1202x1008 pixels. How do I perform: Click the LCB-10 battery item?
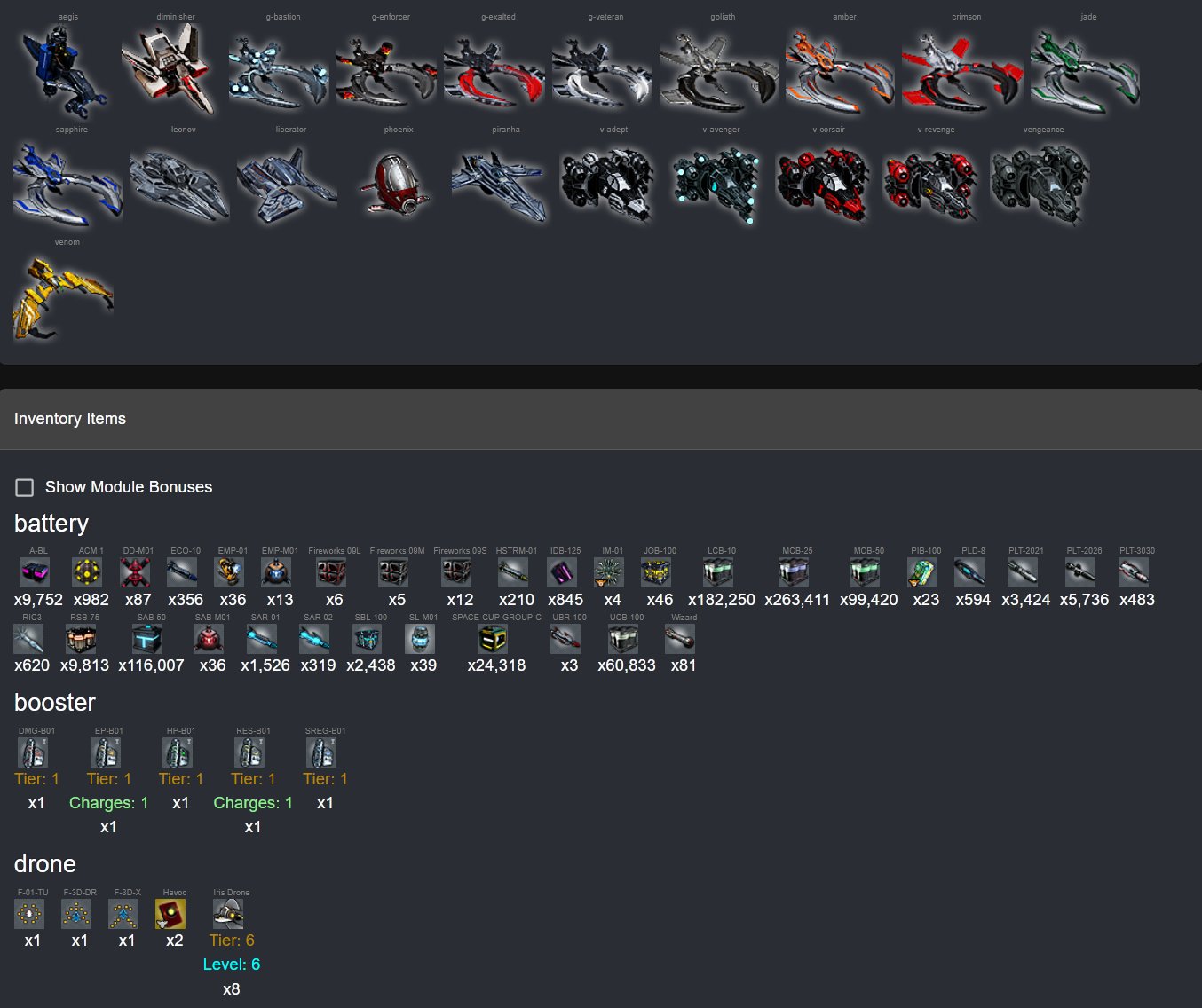pos(718,572)
